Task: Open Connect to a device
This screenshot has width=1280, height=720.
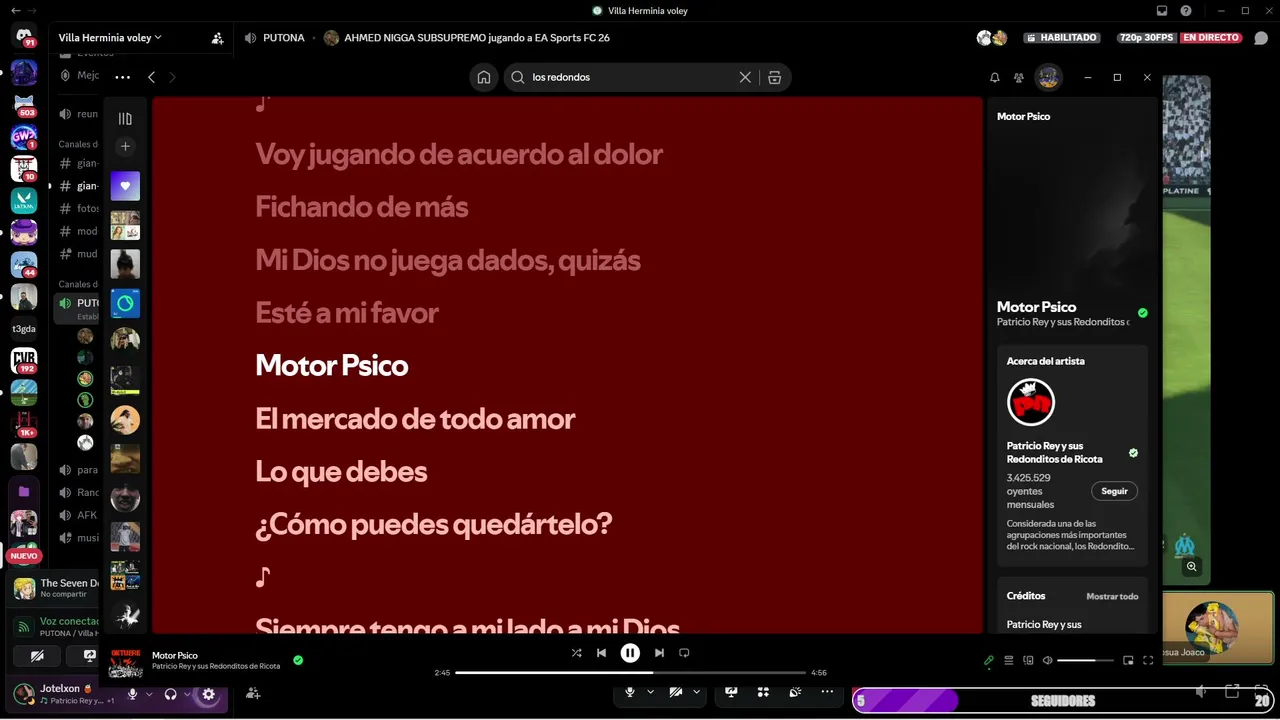Action: 1028,660
